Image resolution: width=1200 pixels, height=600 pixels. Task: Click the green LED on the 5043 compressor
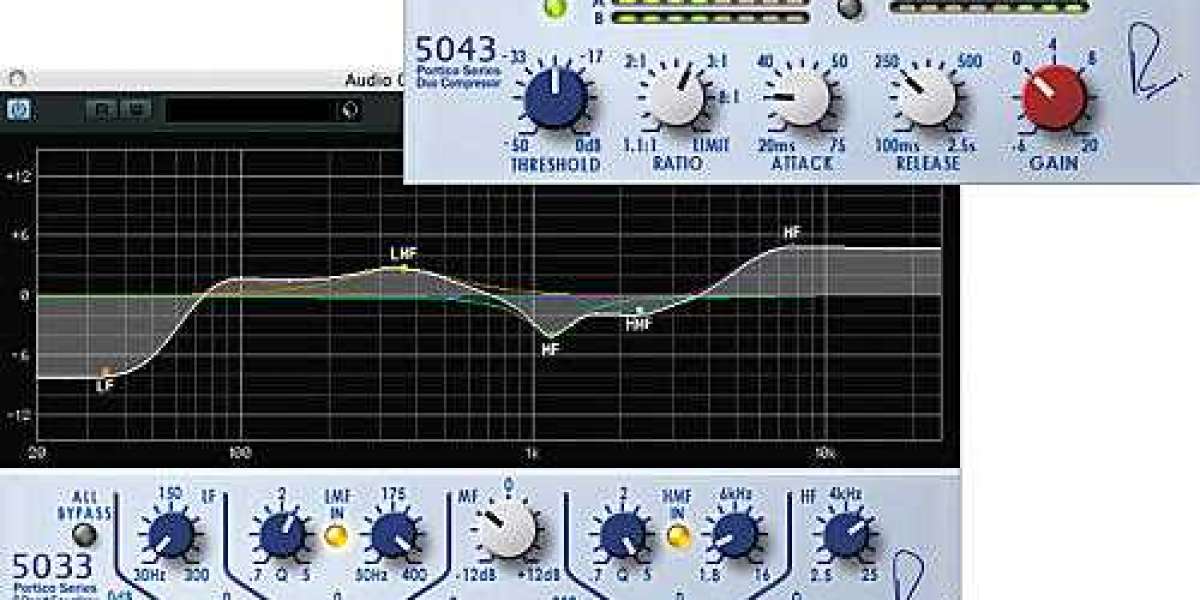(x=553, y=8)
